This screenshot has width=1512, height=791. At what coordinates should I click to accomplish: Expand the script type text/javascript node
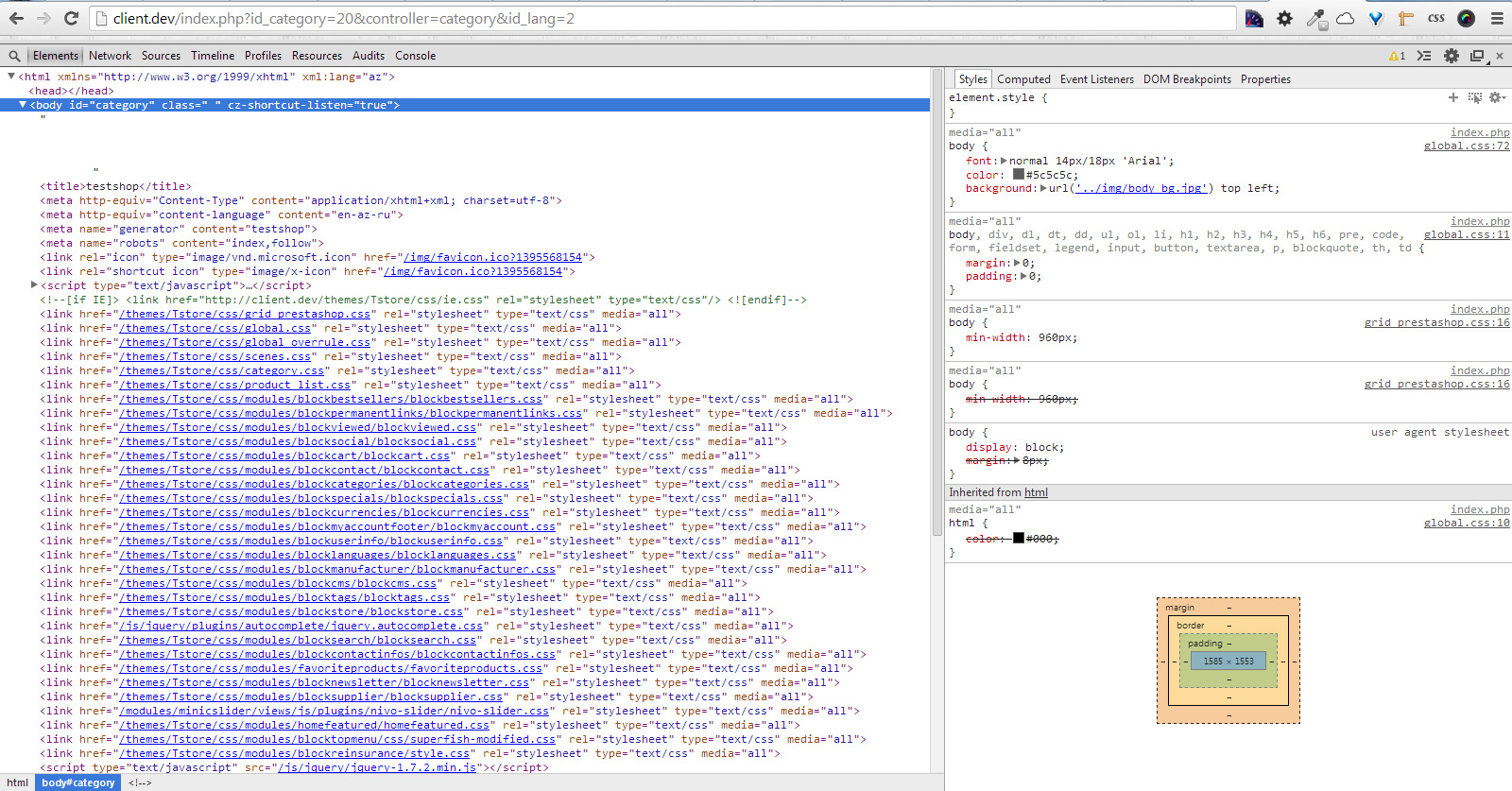tap(34, 285)
